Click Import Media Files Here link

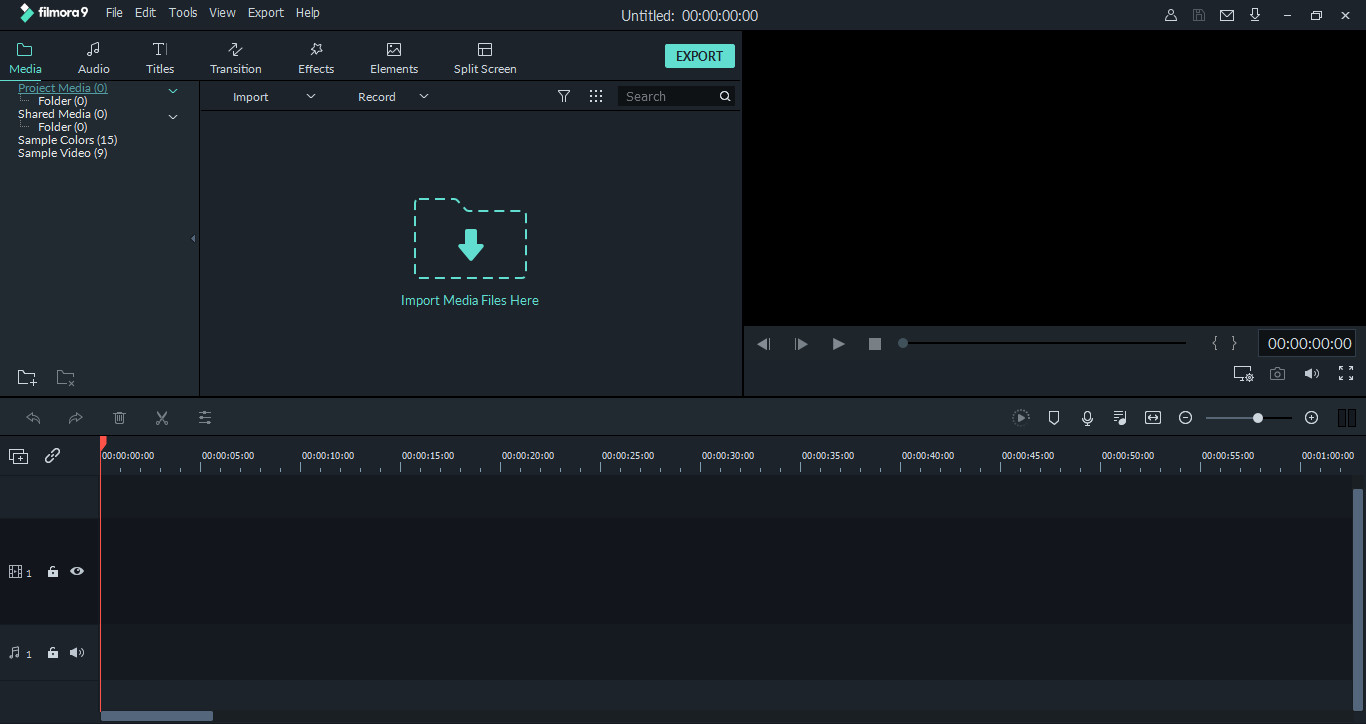tap(470, 300)
